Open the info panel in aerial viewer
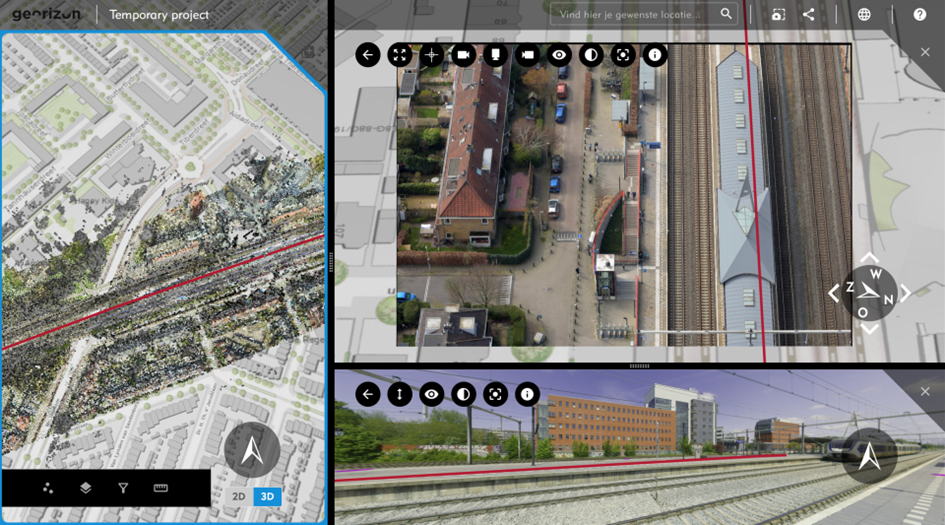 pos(655,56)
